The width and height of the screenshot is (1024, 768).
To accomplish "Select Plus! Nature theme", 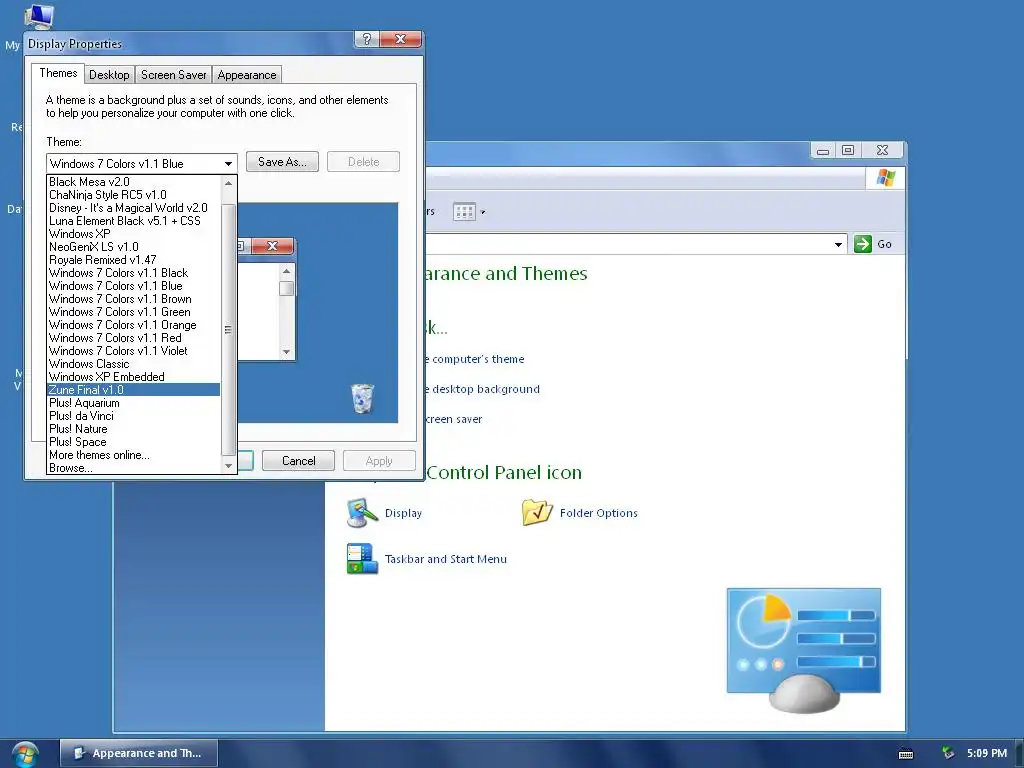I will 134,429.
